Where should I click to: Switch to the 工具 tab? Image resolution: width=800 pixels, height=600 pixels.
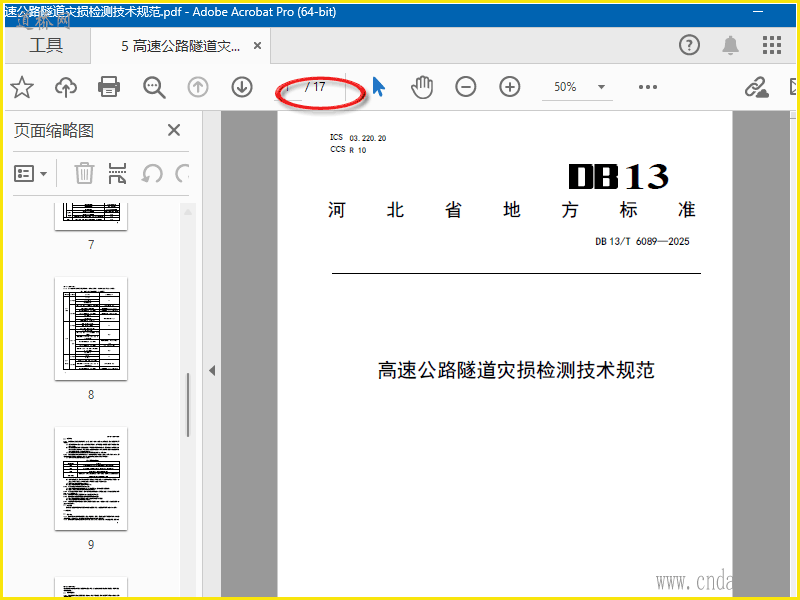(46, 45)
